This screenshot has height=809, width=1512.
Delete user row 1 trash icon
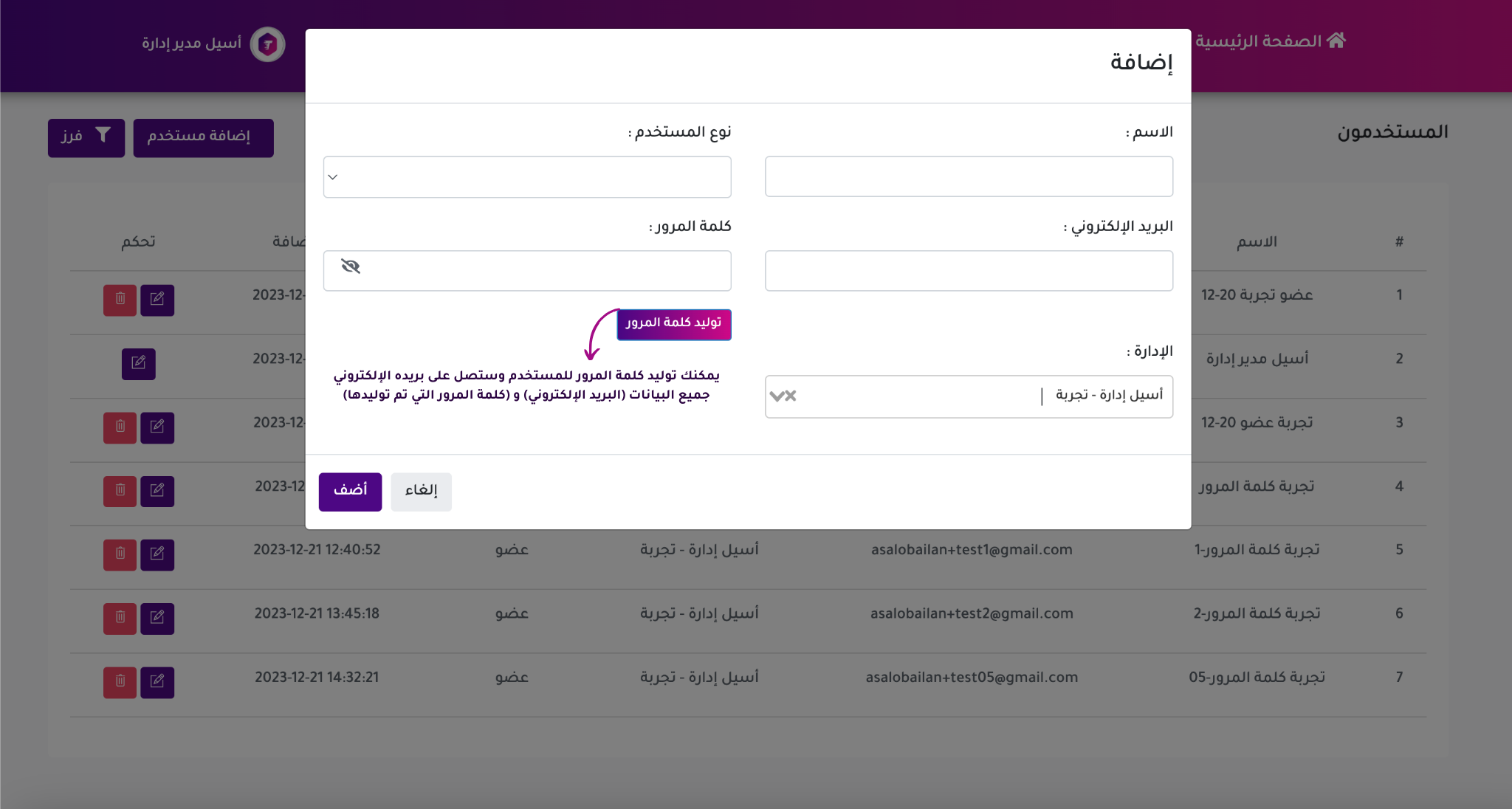120,300
